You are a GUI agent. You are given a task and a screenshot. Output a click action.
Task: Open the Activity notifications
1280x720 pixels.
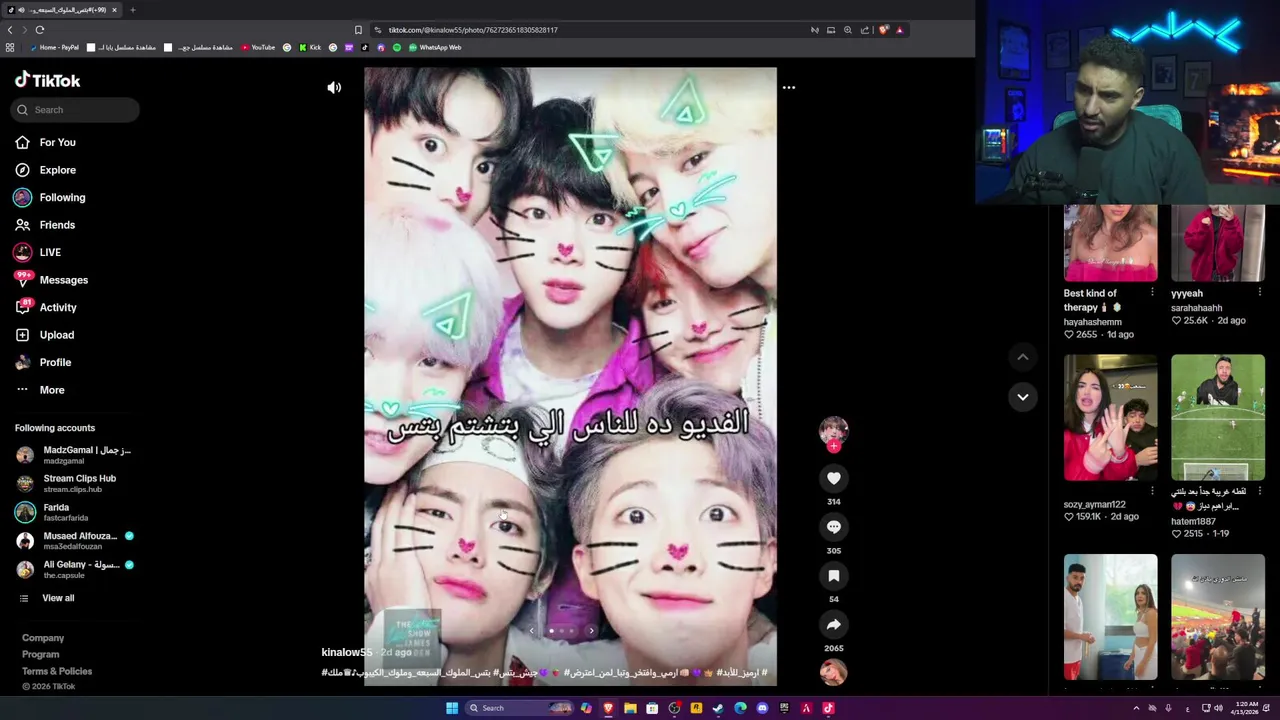pyautogui.click(x=58, y=308)
